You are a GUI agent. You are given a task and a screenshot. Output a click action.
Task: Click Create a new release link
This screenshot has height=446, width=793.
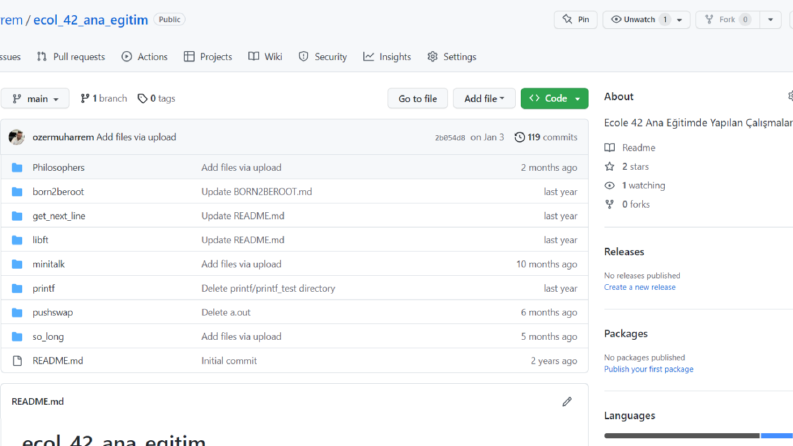pyautogui.click(x=640, y=287)
